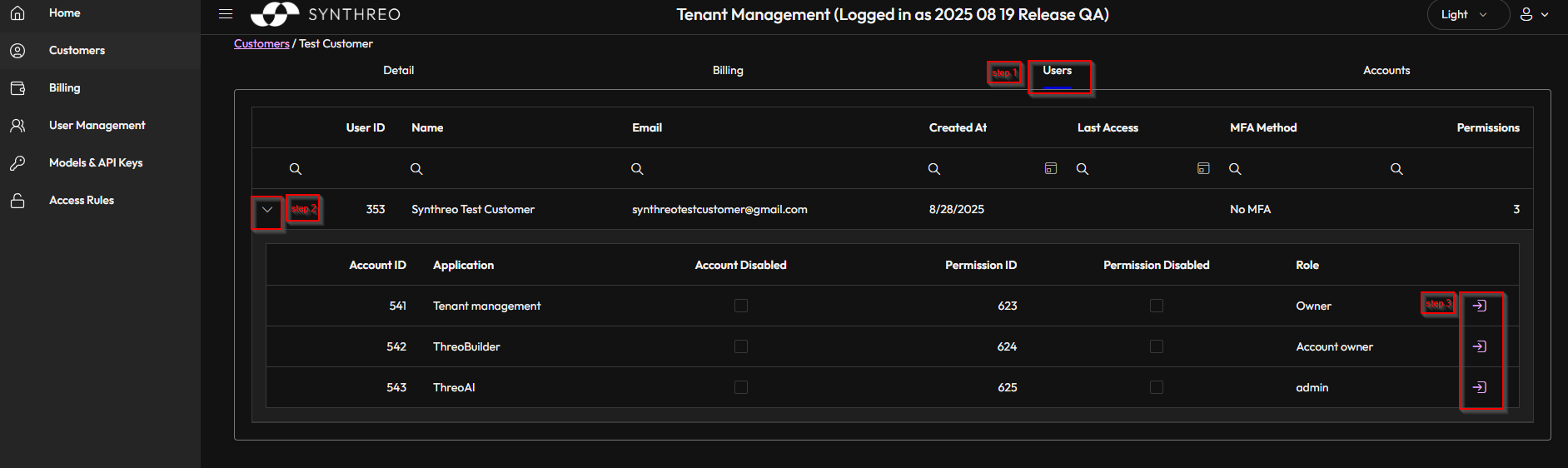Open the user profile icon menu
Image resolution: width=1568 pixels, height=468 pixels.
click(x=1534, y=14)
